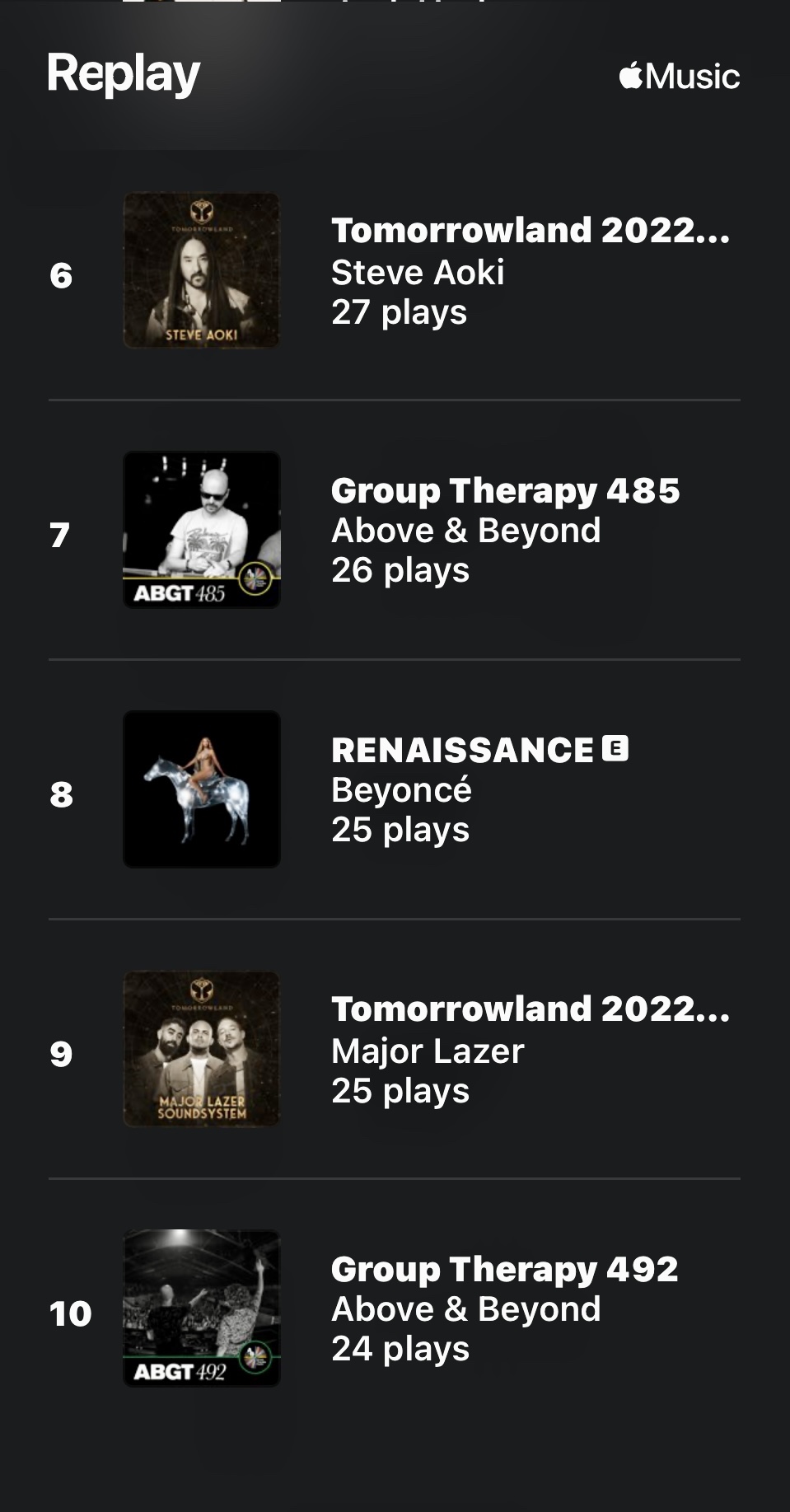Tap the 27 plays count
This screenshot has height=1512, width=790.
click(x=399, y=312)
